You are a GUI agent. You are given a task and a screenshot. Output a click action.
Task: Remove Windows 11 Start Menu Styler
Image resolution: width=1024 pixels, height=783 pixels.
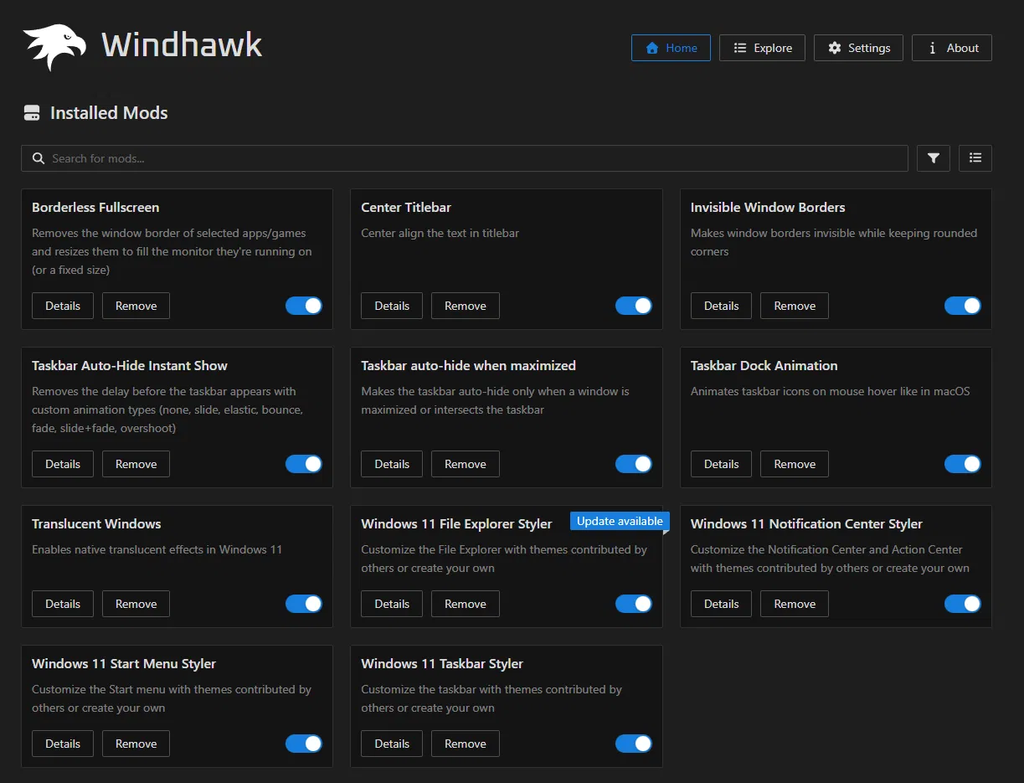136,743
